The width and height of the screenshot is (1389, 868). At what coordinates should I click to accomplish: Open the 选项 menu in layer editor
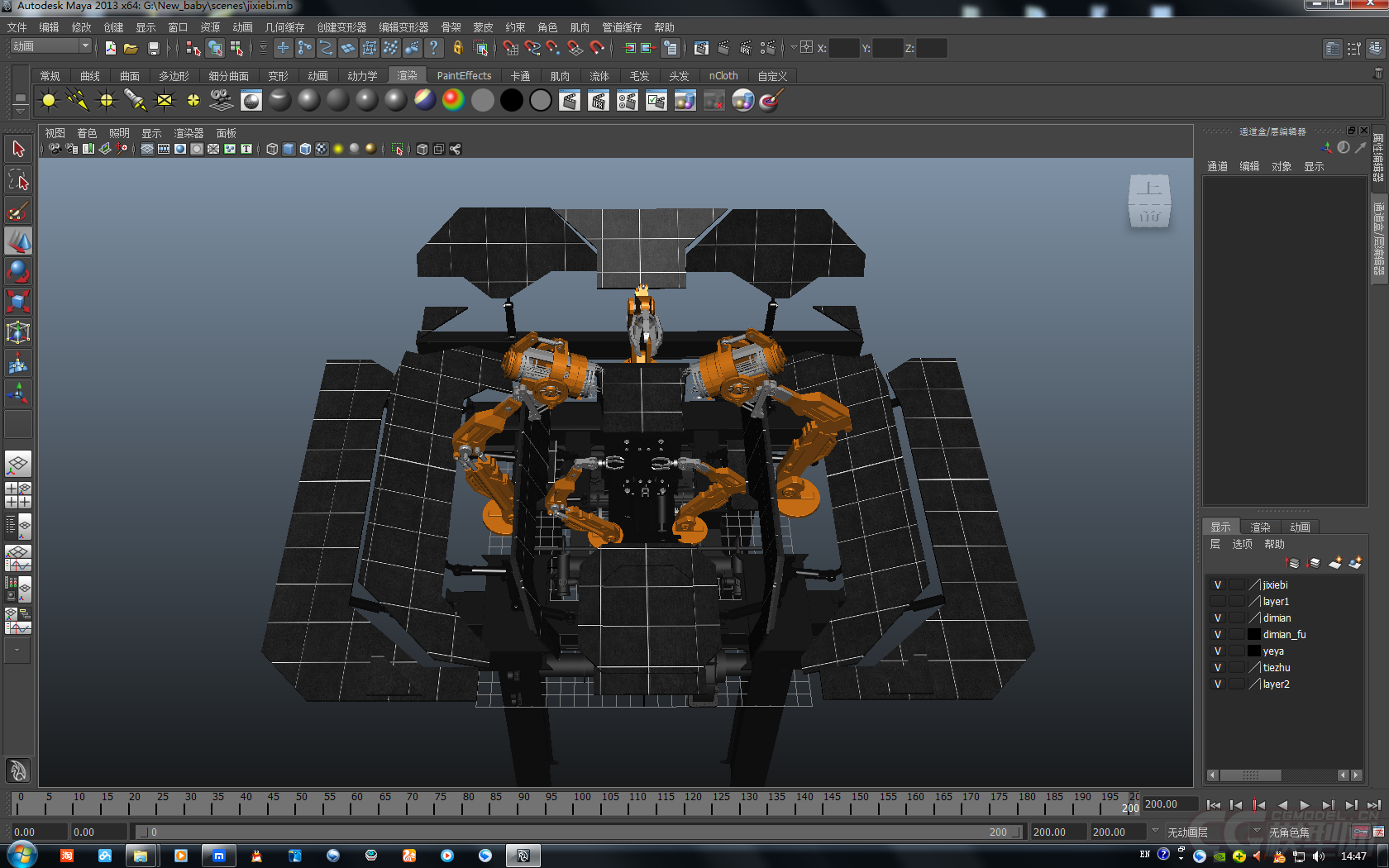coord(1242,545)
